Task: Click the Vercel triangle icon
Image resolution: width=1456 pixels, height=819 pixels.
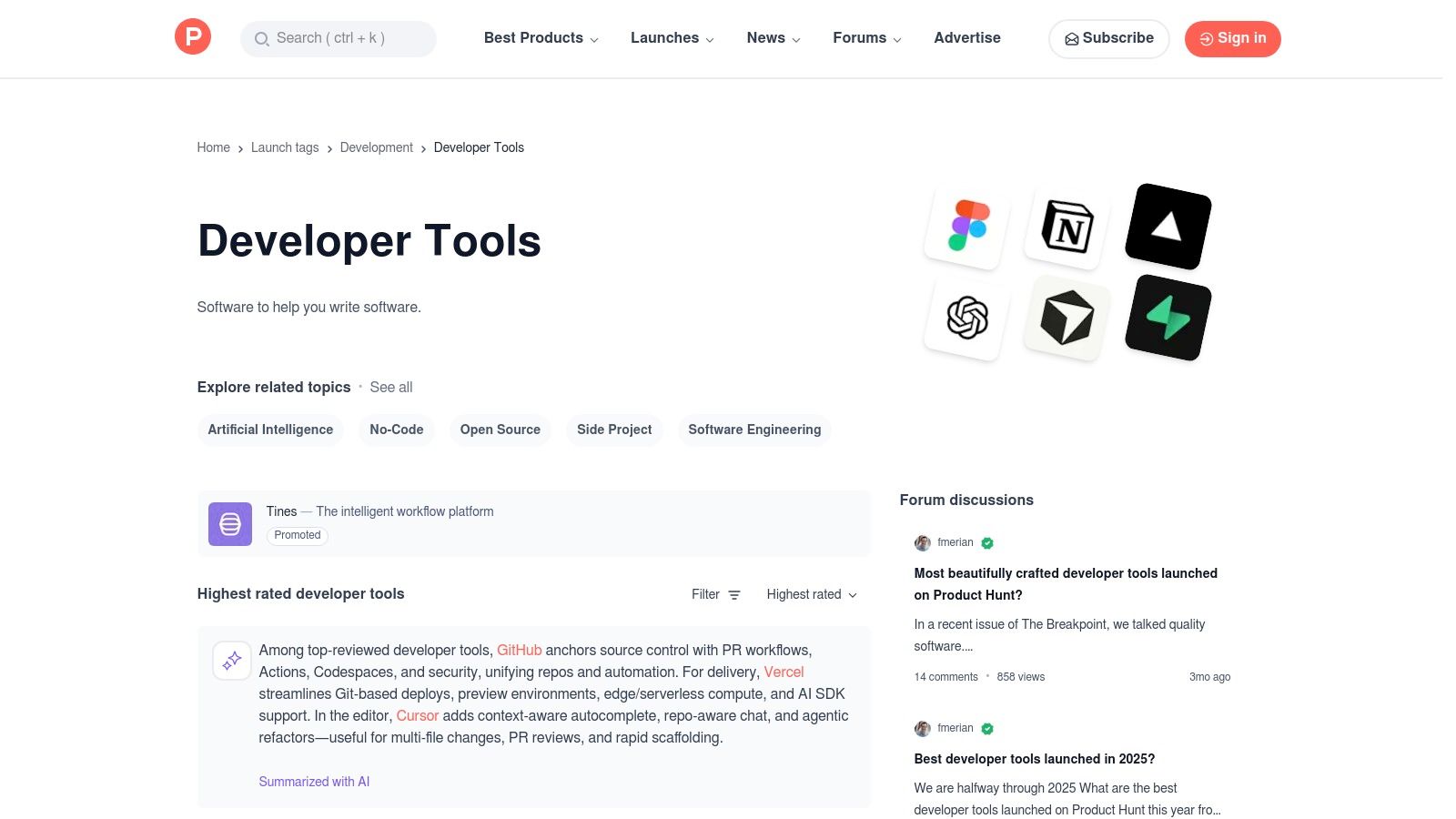Action: 1168,227
